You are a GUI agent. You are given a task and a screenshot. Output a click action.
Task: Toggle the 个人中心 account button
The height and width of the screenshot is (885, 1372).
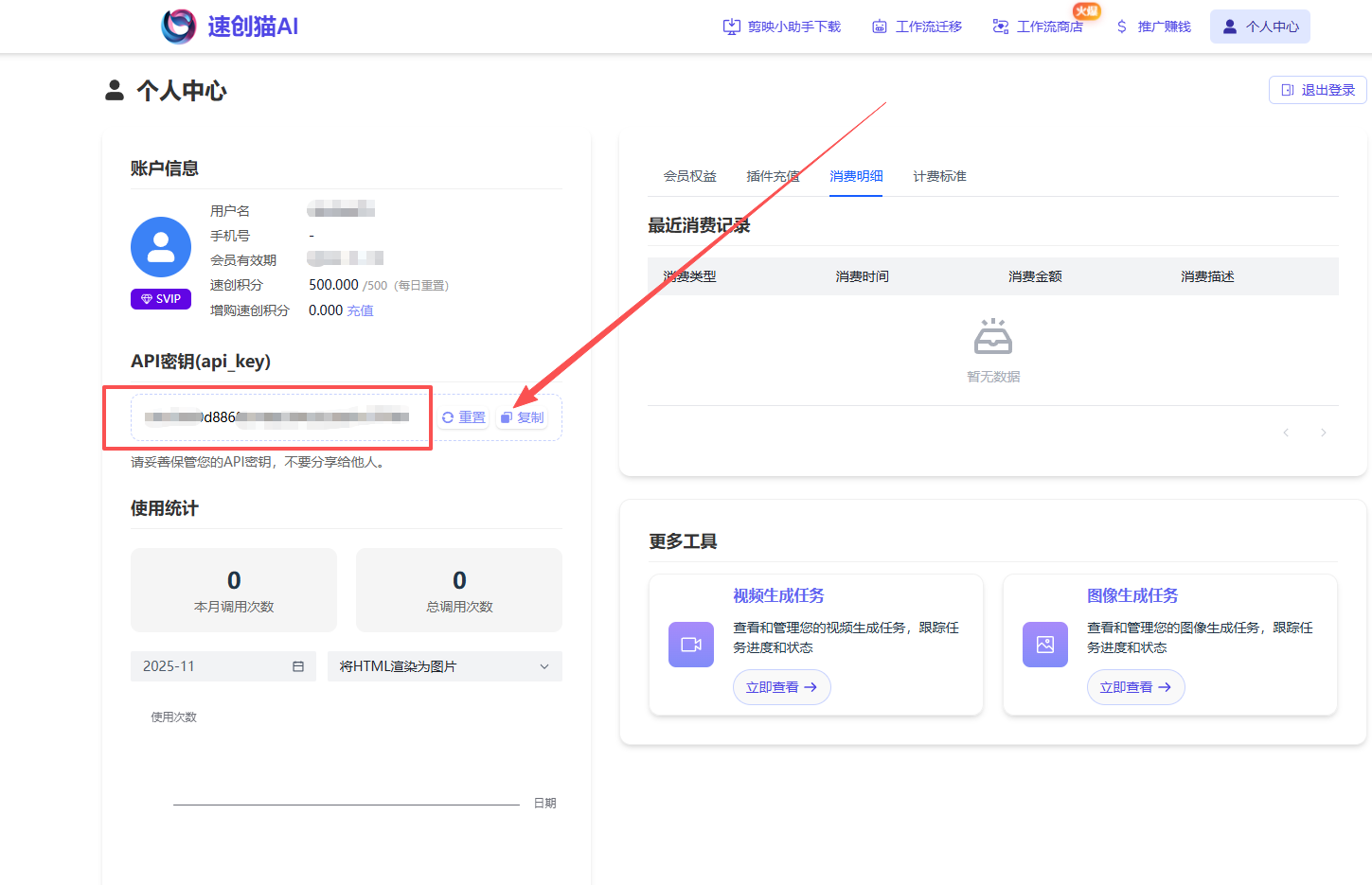tap(1259, 26)
